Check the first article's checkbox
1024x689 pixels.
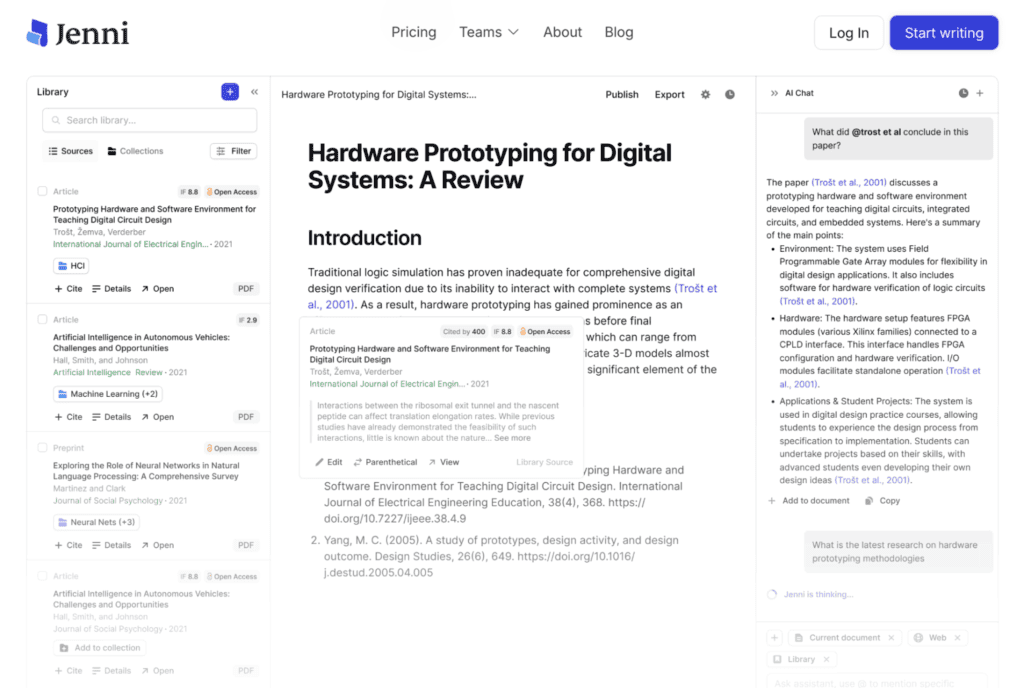click(x=42, y=191)
